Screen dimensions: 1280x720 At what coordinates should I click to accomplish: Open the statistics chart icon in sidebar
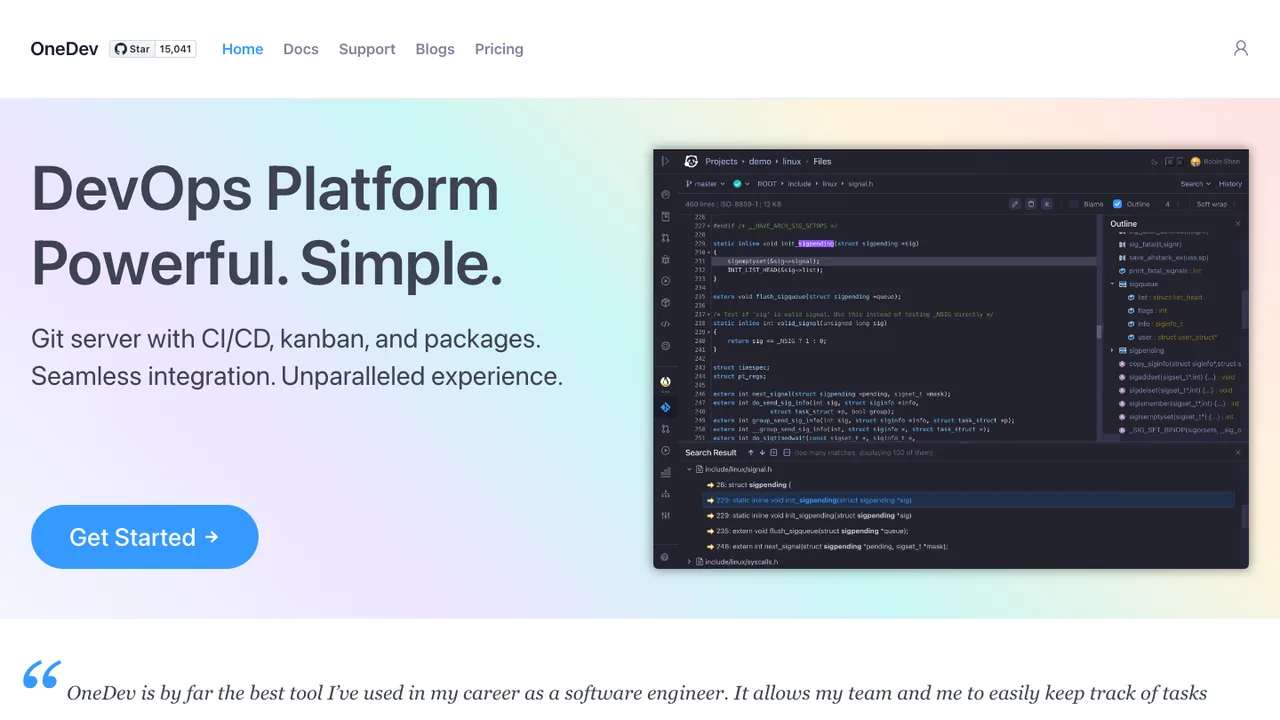(x=666, y=472)
